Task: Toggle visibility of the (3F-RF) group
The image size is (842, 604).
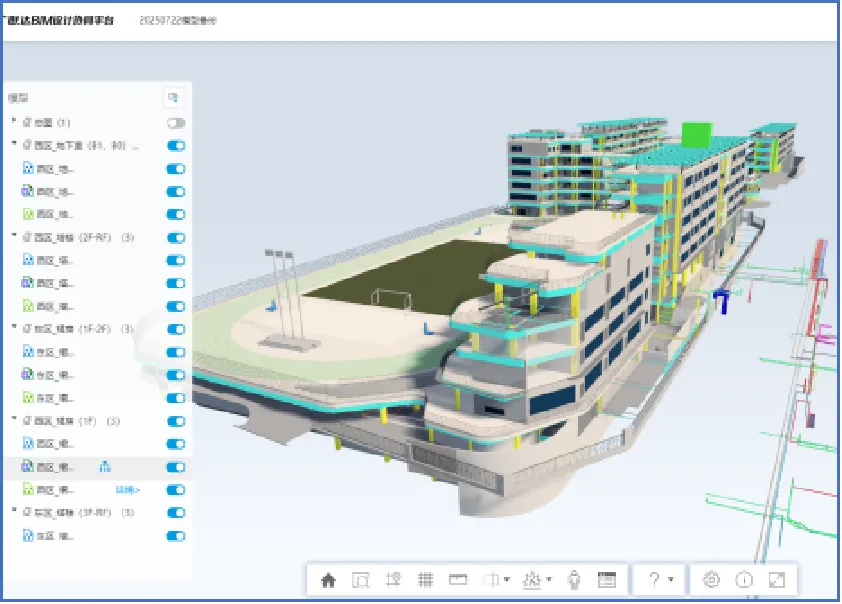Action: [176, 513]
